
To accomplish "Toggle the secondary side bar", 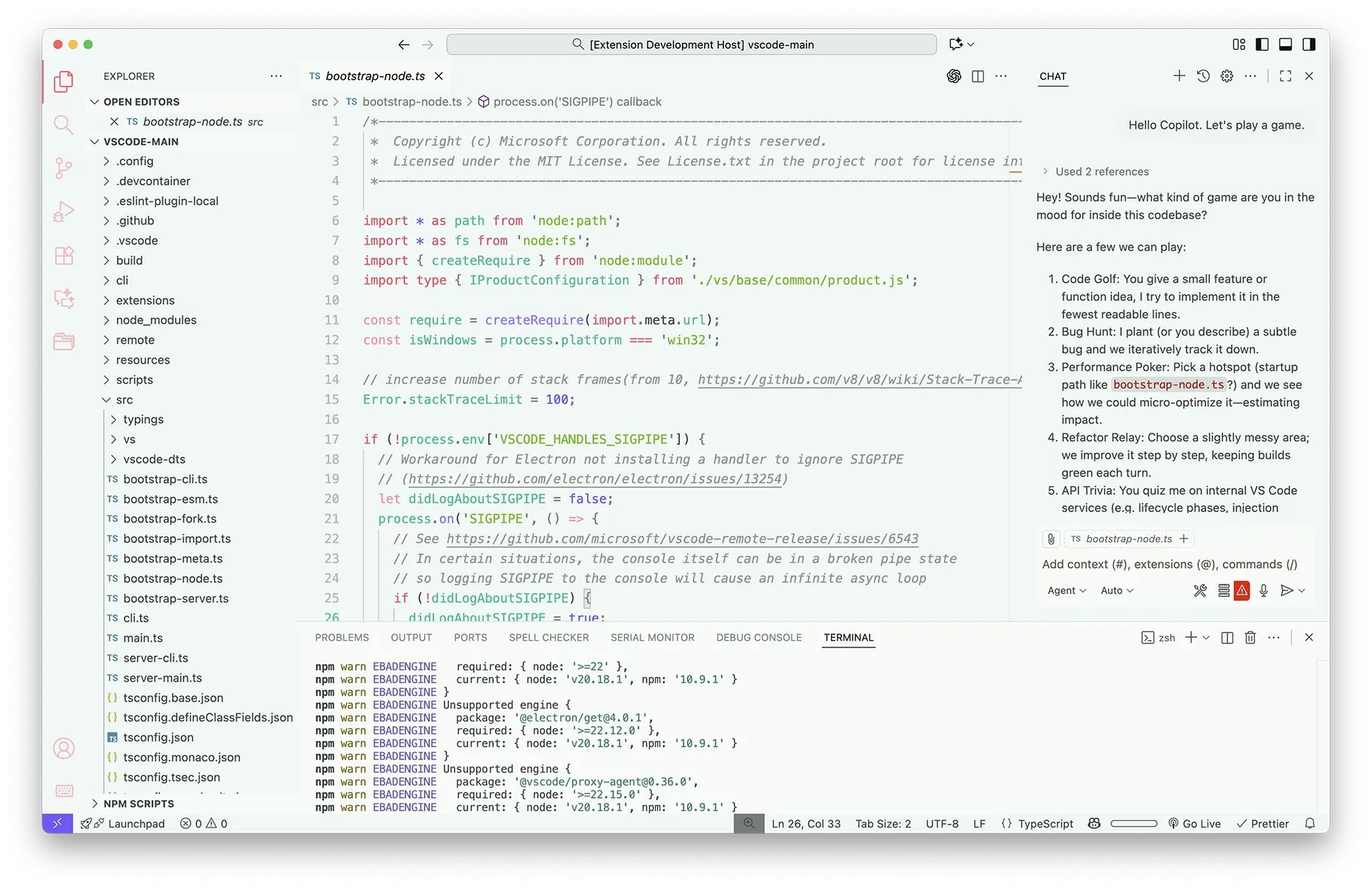I will tap(1310, 44).
